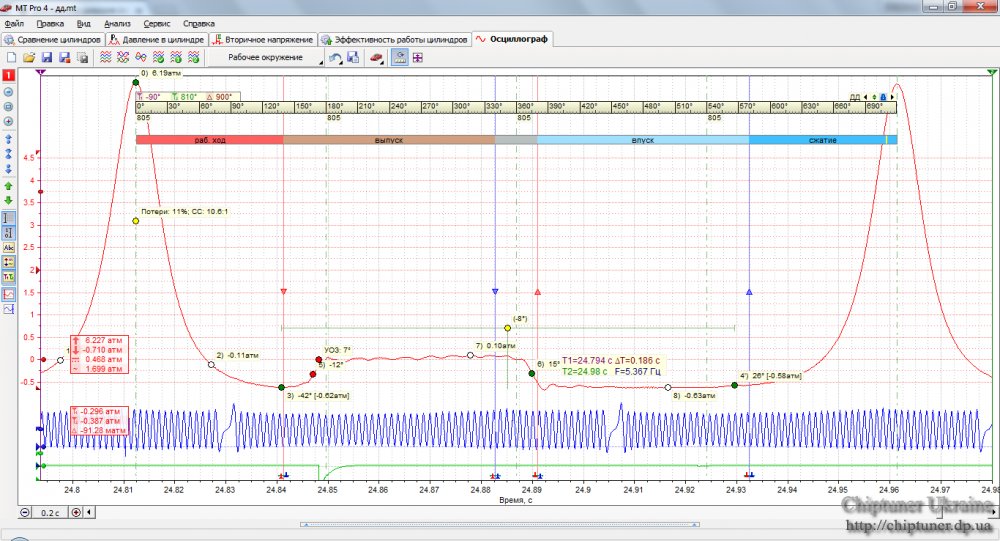1000x541 pixels.
Task: Click the ДД label on angle ruler
Action: (x=855, y=98)
